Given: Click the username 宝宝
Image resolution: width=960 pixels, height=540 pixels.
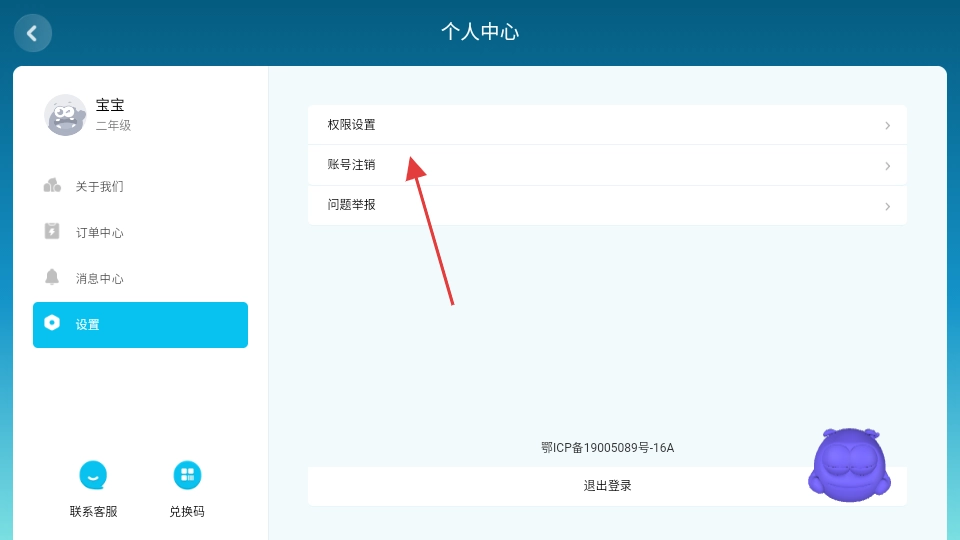Looking at the screenshot, I should (110, 105).
